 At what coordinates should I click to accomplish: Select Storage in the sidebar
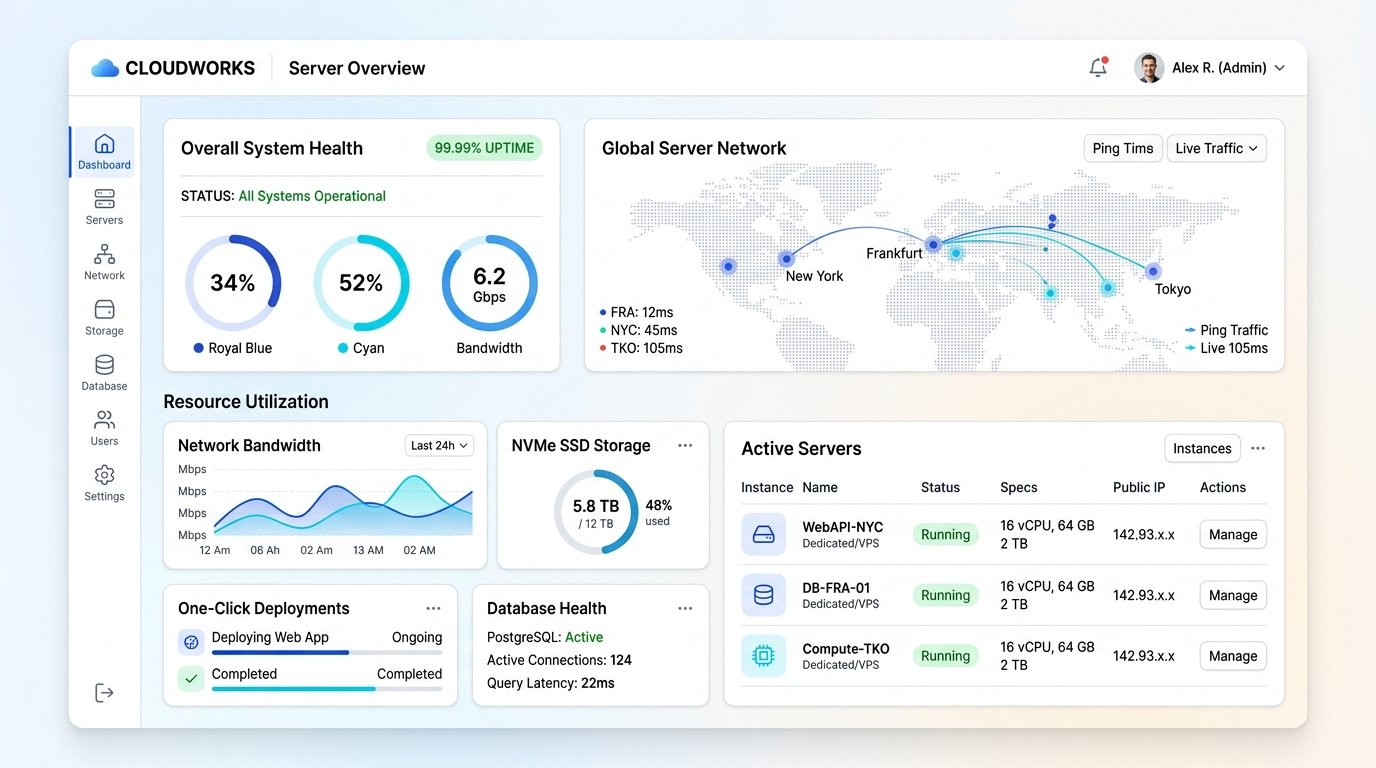104,317
